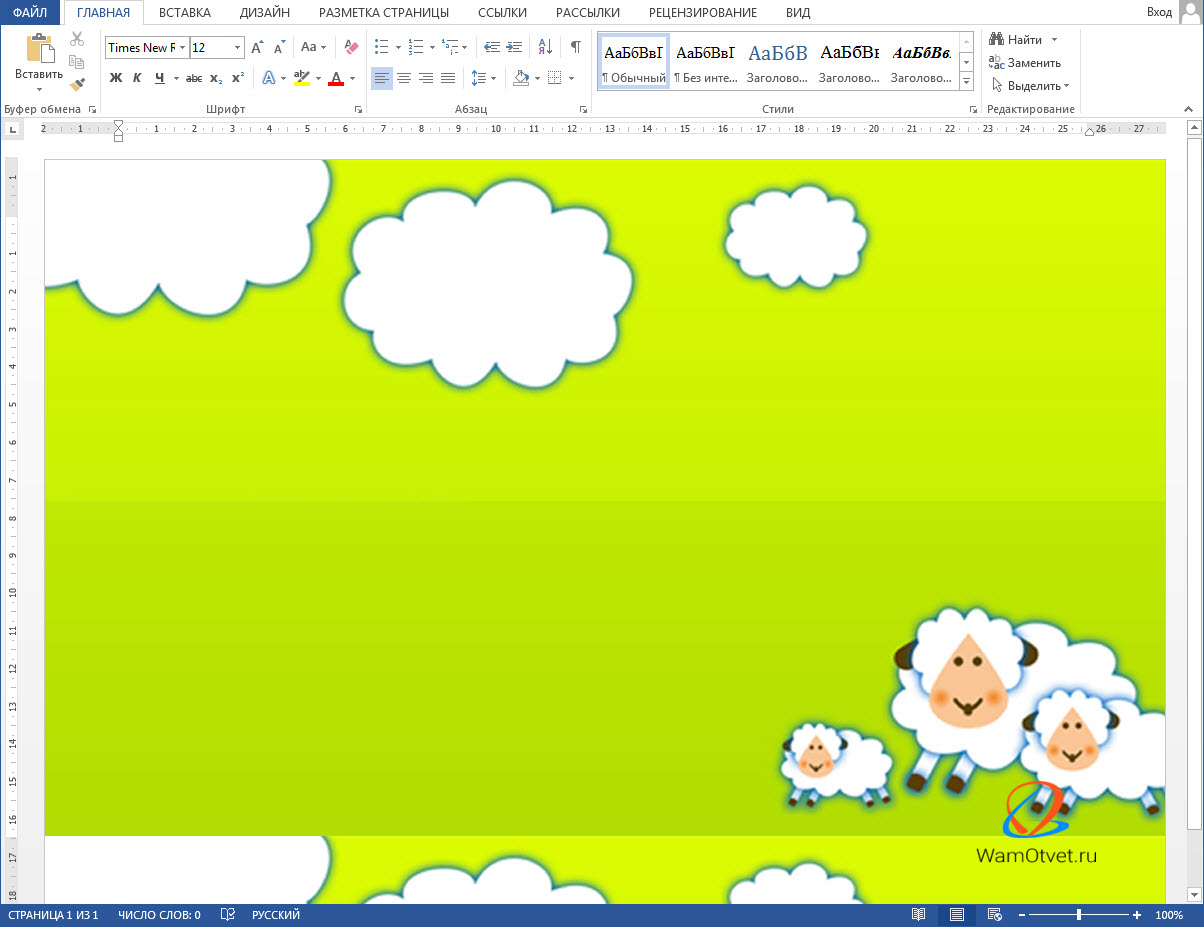Toggle bold (Ж) formatting
Screen dimensions: 1204x927
click(115, 78)
